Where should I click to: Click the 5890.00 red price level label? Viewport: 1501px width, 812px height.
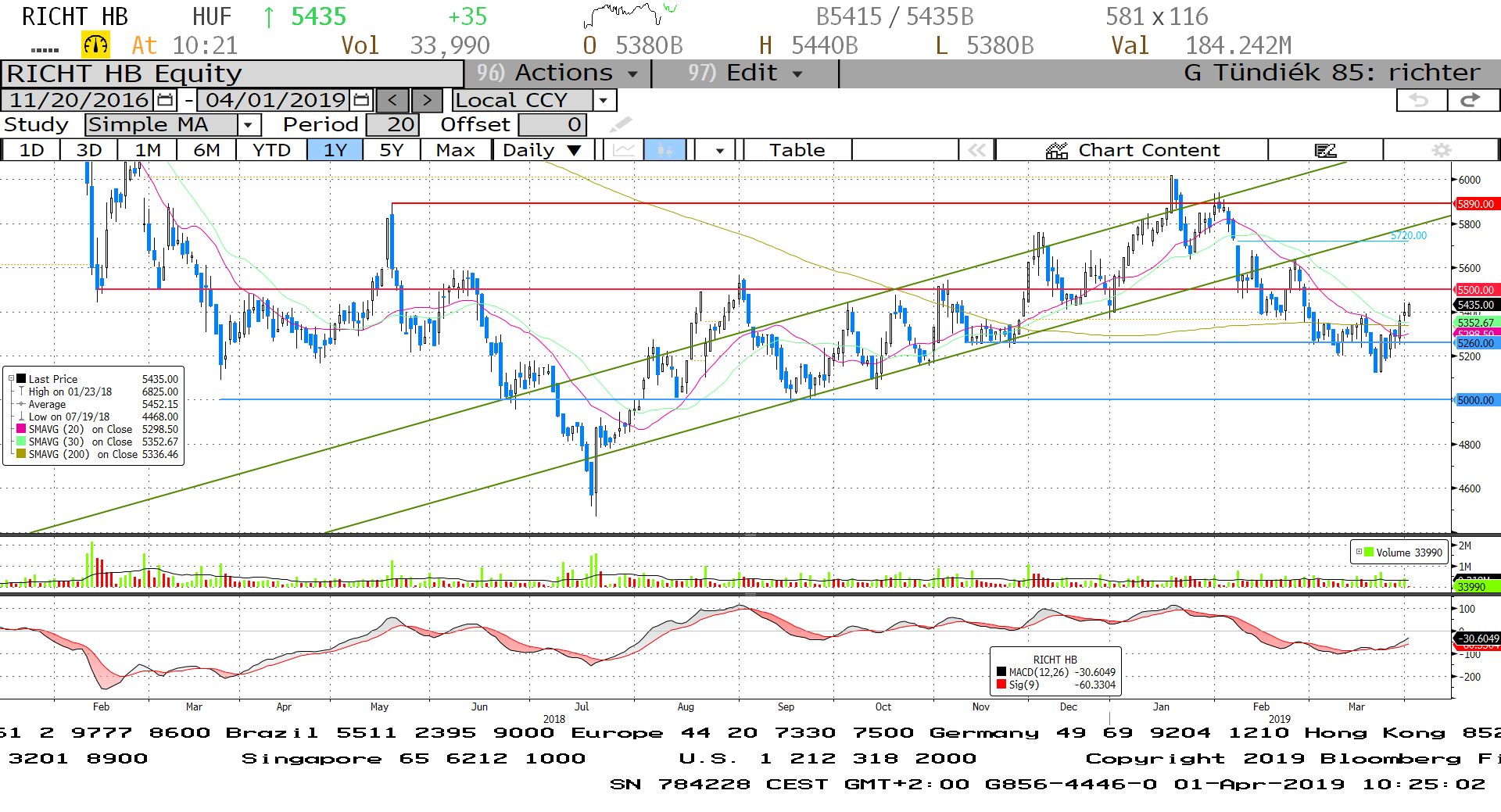click(x=1475, y=204)
